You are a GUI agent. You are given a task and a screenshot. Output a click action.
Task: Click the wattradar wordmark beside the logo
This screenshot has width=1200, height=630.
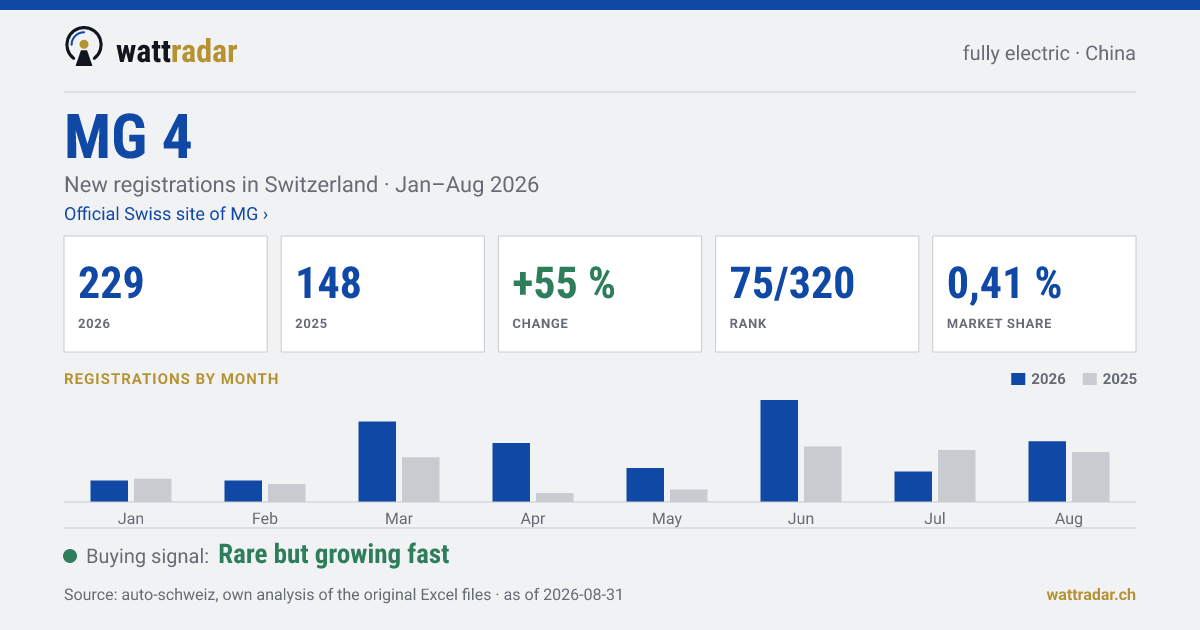177,50
